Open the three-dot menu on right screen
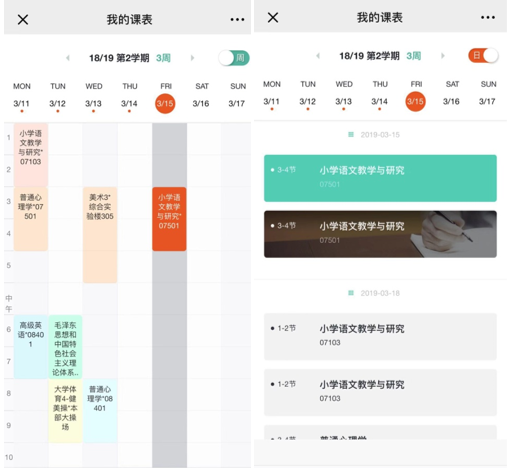507x471 pixels. pyautogui.click(x=487, y=17)
